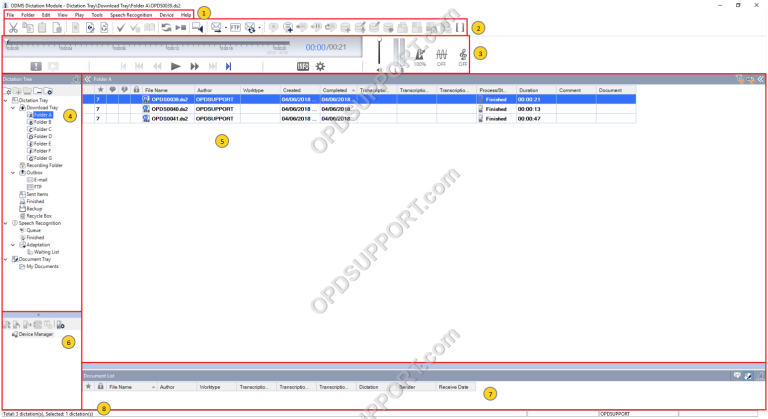Viewport: 768px width, 419px height.
Task: Click the double-chevron left of Folder A title
Action: (x=88, y=79)
